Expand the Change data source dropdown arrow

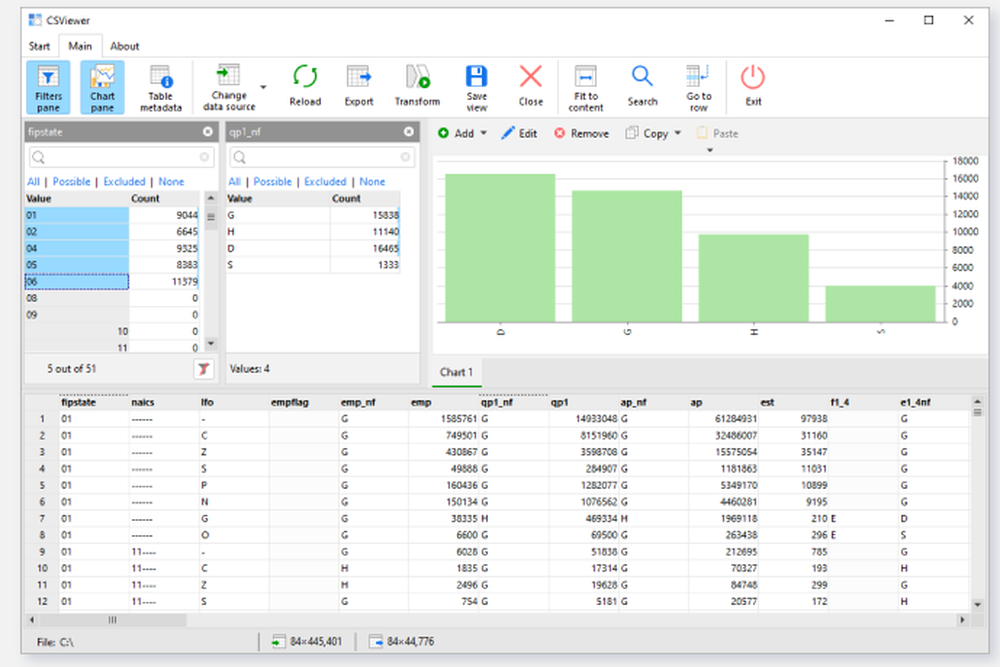(x=263, y=87)
